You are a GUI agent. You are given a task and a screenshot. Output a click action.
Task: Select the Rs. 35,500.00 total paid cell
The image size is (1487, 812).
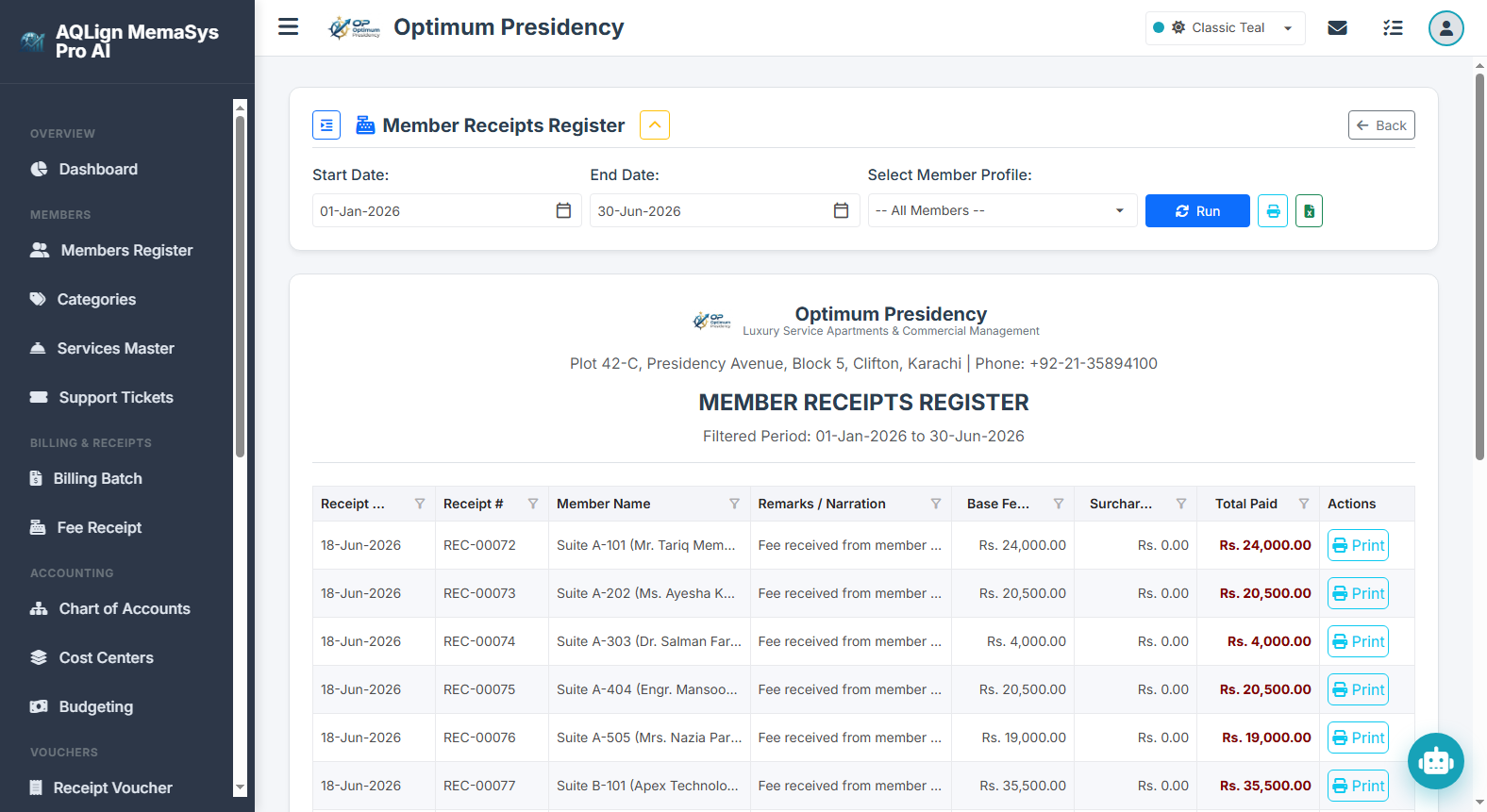click(1258, 786)
